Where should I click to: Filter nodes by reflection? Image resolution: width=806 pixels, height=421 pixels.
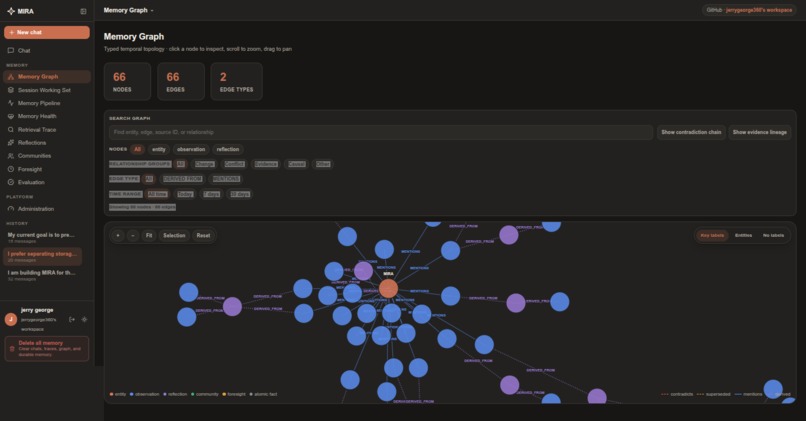click(x=228, y=150)
